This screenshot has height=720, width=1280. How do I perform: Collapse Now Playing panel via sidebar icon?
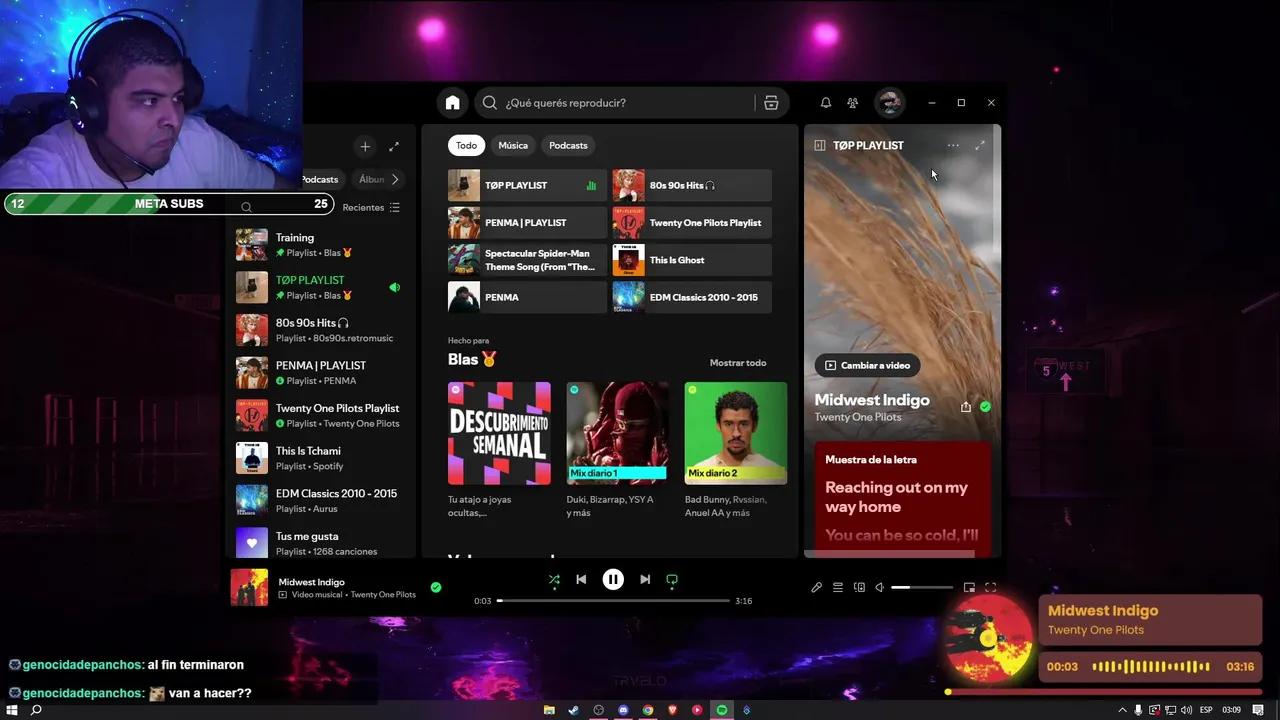[820, 145]
